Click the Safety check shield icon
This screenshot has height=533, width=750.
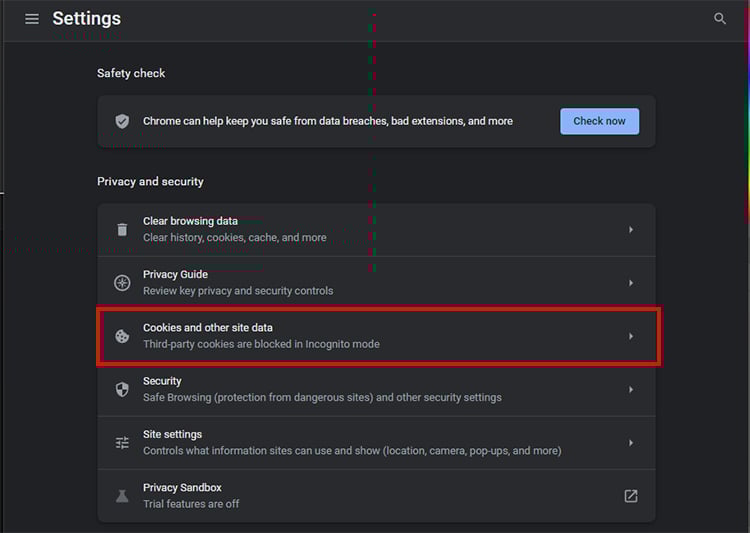[122, 121]
